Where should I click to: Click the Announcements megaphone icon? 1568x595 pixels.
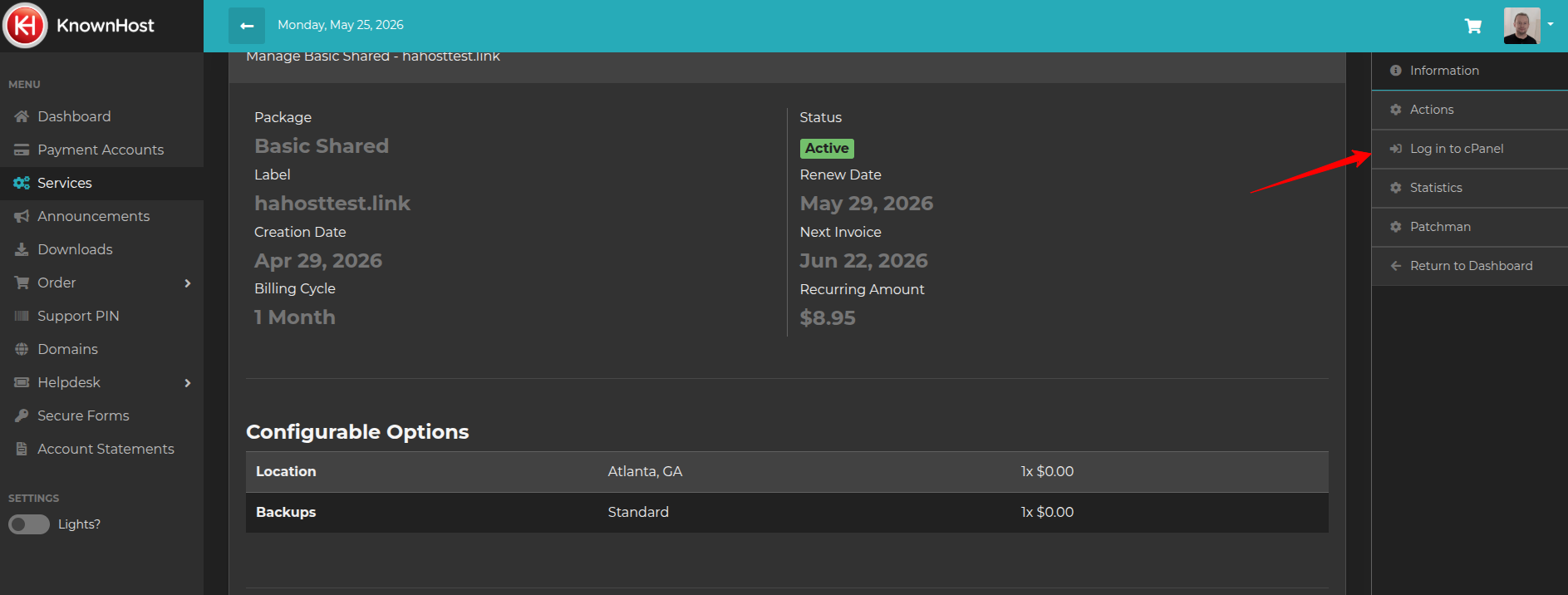[22, 216]
